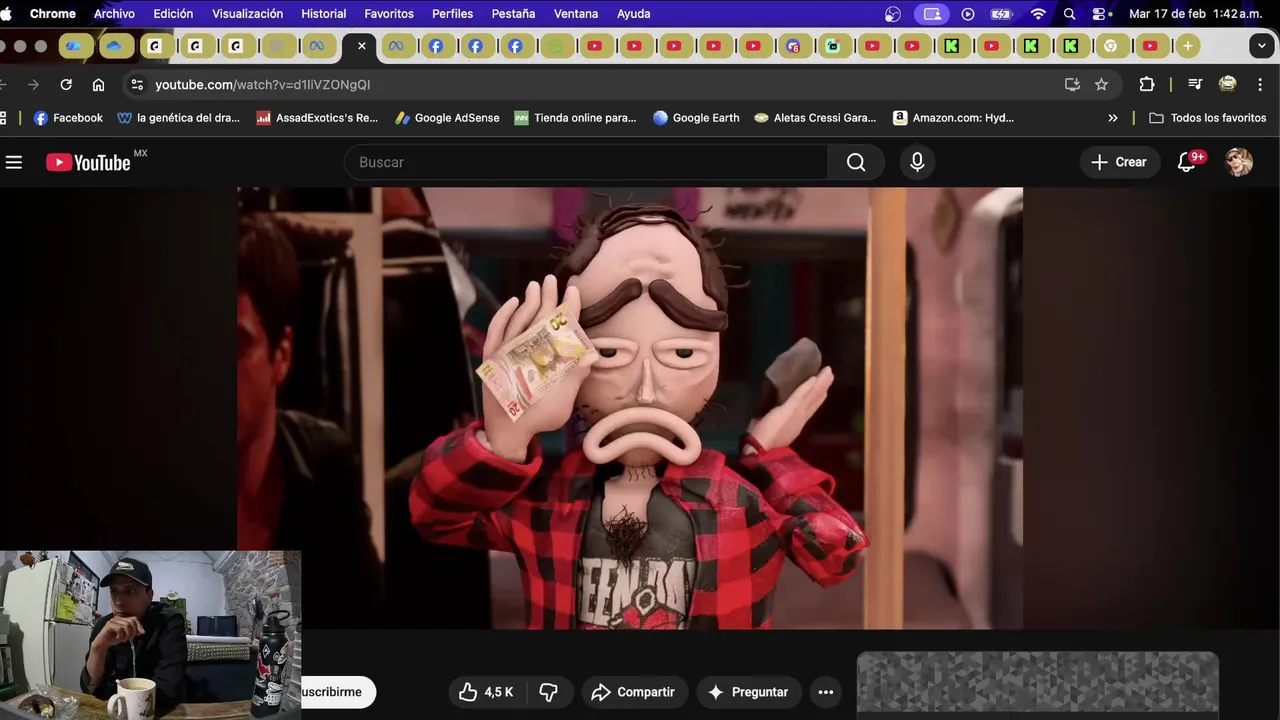
Task: Open the Perfiles menu
Action: click(453, 14)
